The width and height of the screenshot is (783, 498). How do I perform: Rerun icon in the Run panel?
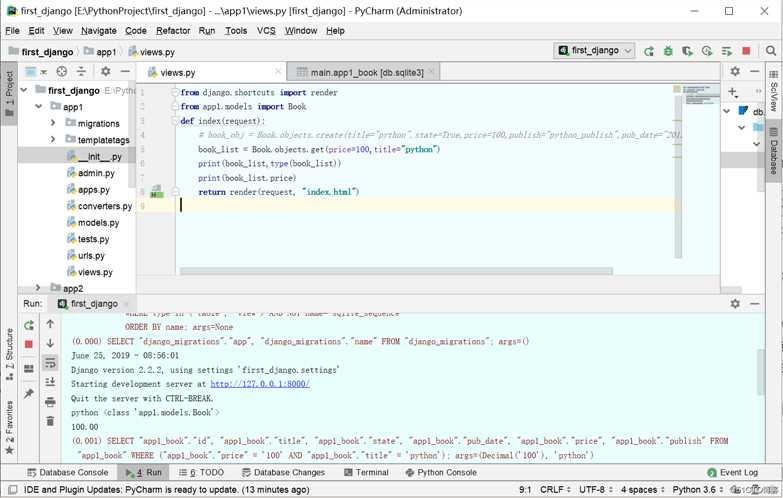pos(29,325)
